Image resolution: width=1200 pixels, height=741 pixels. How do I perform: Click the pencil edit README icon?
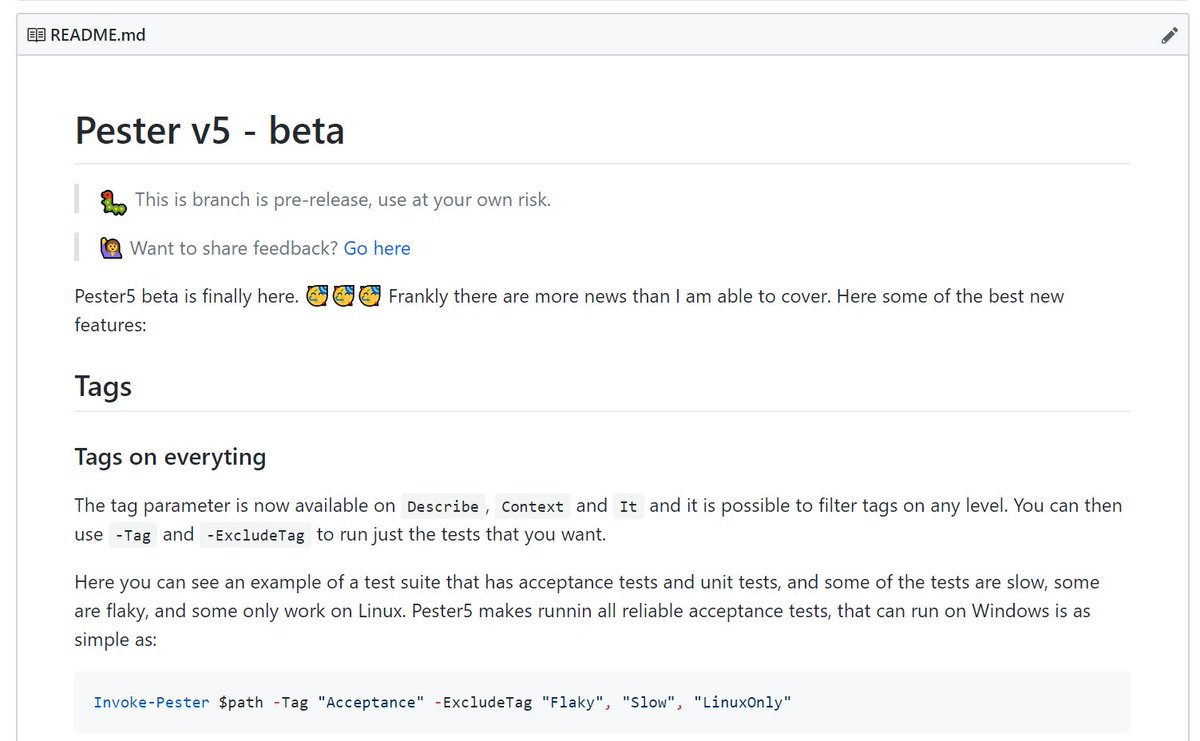point(1169,36)
